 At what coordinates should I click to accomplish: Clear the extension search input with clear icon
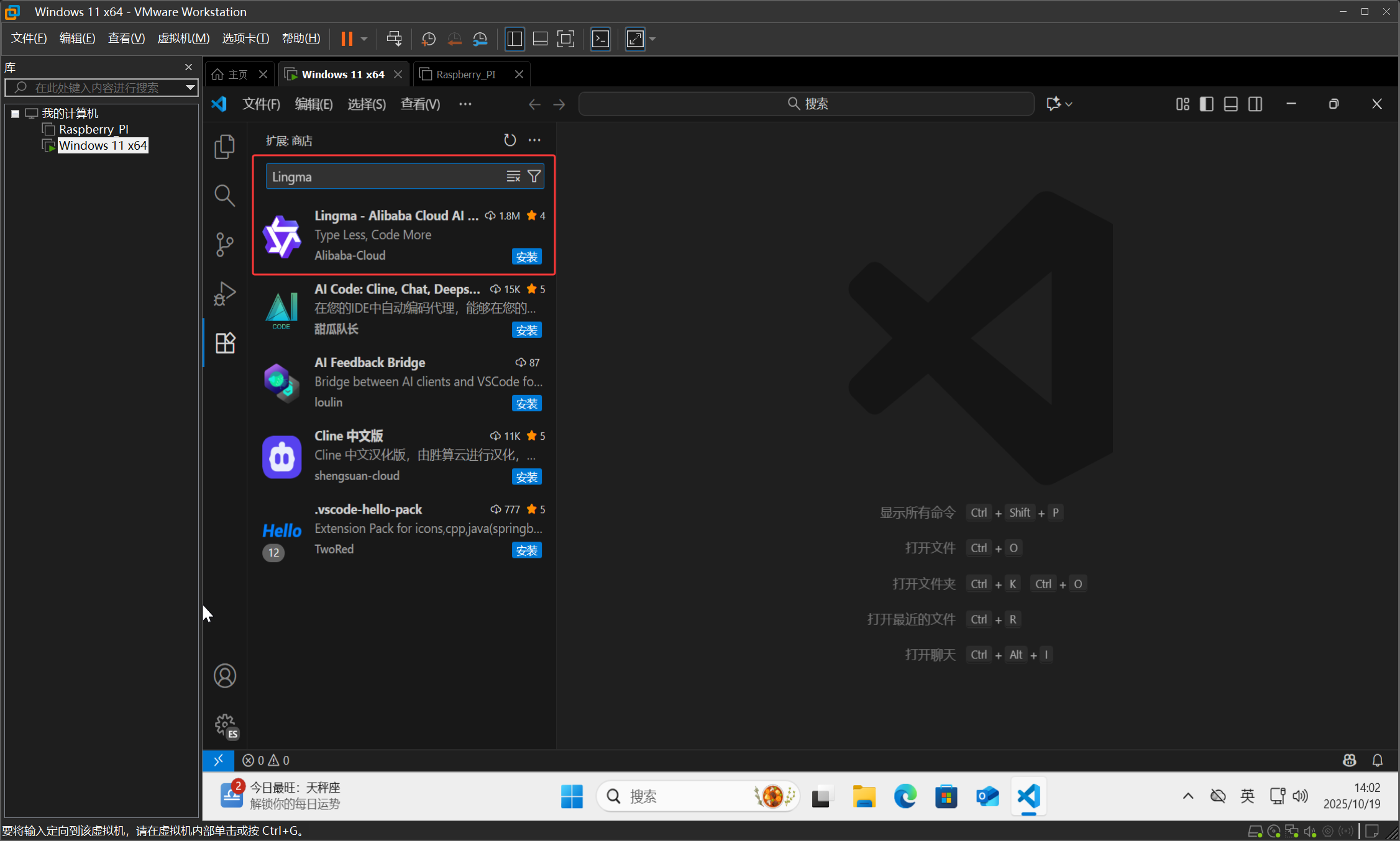click(x=513, y=176)
